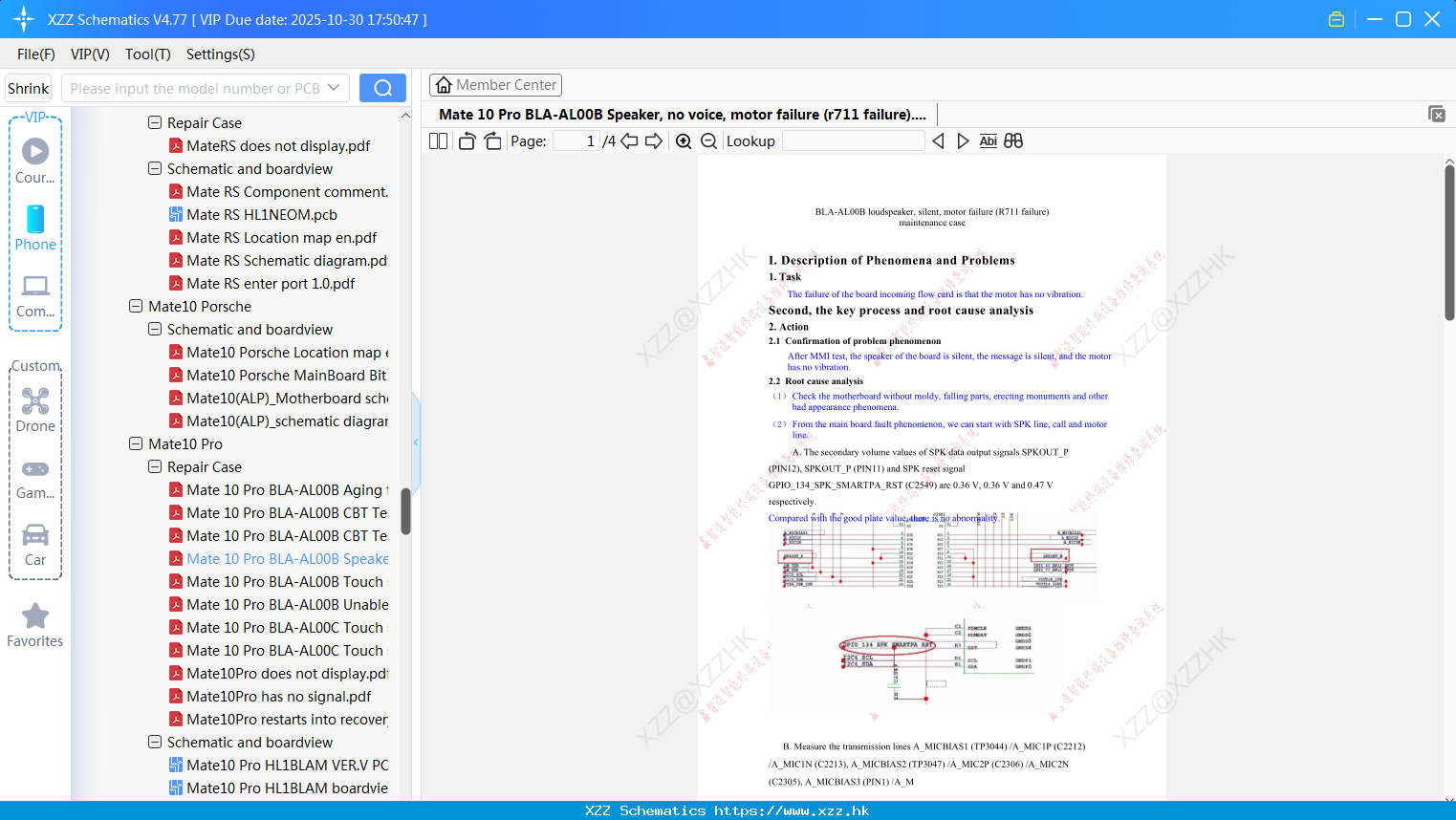Open Mate 10 Pro BLA-AL00B Aging file
This screenshot has width=1456, height=820.
[278, 489]
